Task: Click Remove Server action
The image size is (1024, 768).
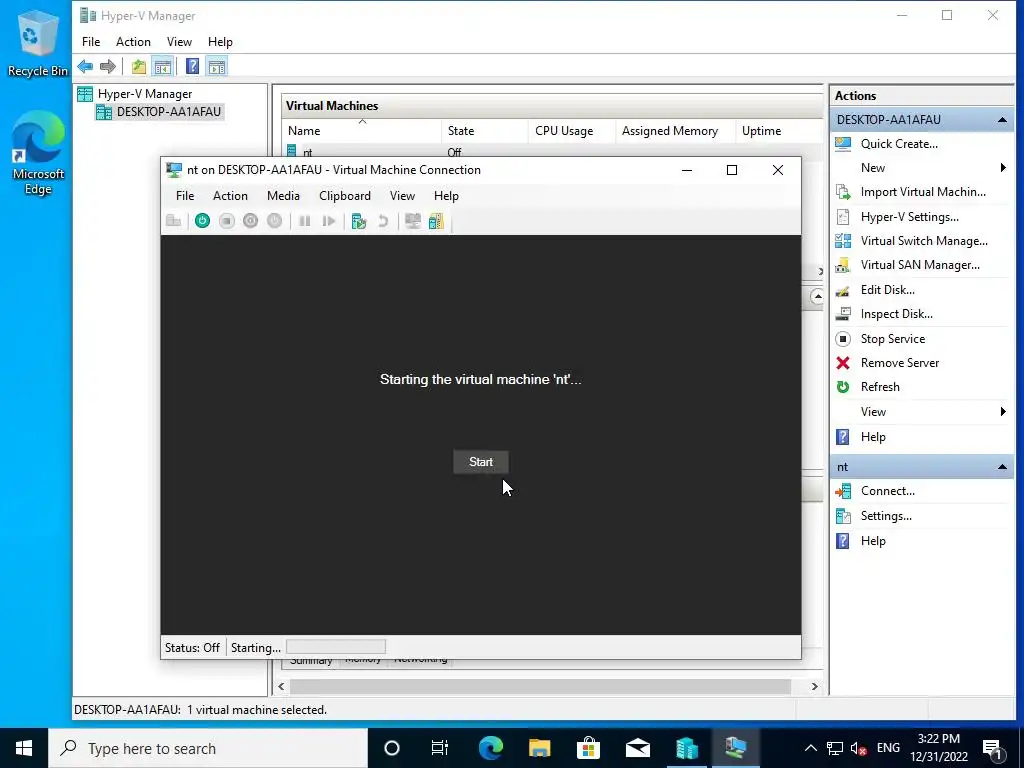Action: (x=899, y=363)
